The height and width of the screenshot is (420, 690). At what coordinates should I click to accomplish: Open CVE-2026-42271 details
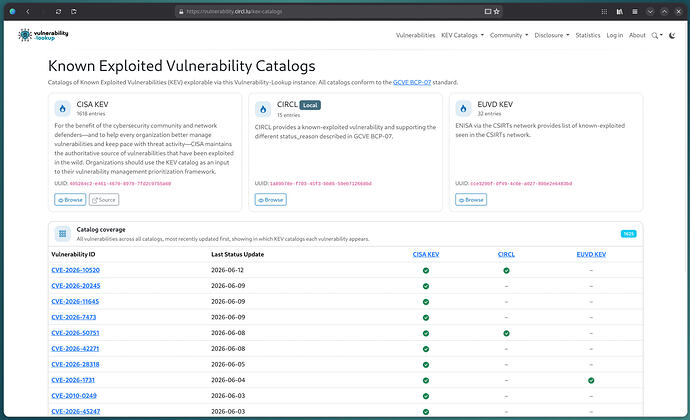coord(75,349)
